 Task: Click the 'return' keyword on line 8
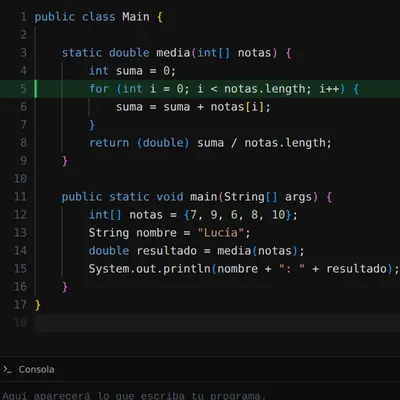tap(109, 143)
